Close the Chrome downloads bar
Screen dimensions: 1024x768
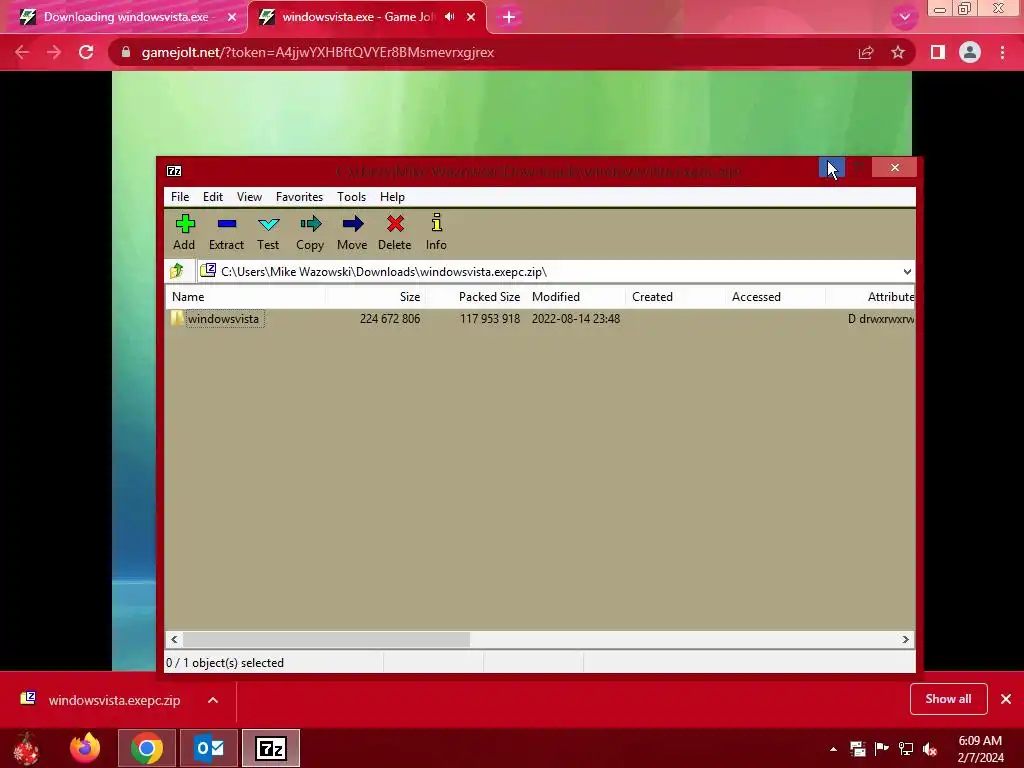point(1006,699)
